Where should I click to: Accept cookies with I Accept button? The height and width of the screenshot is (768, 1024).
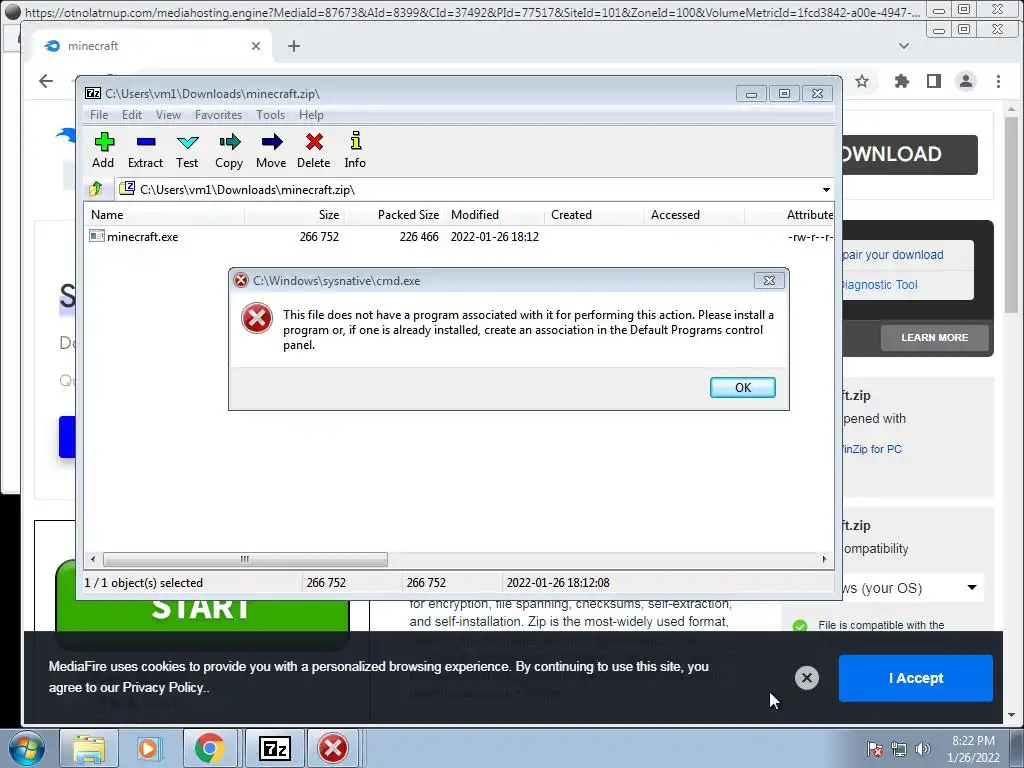pos(916,678)
